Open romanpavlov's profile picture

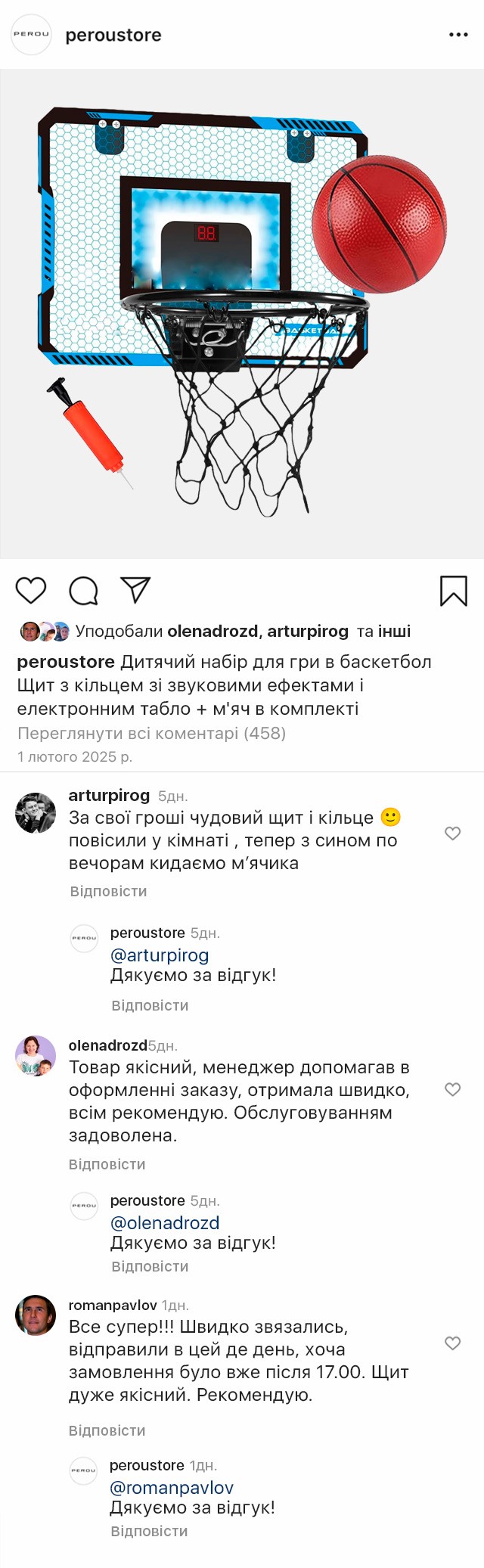pos(36,1315)
